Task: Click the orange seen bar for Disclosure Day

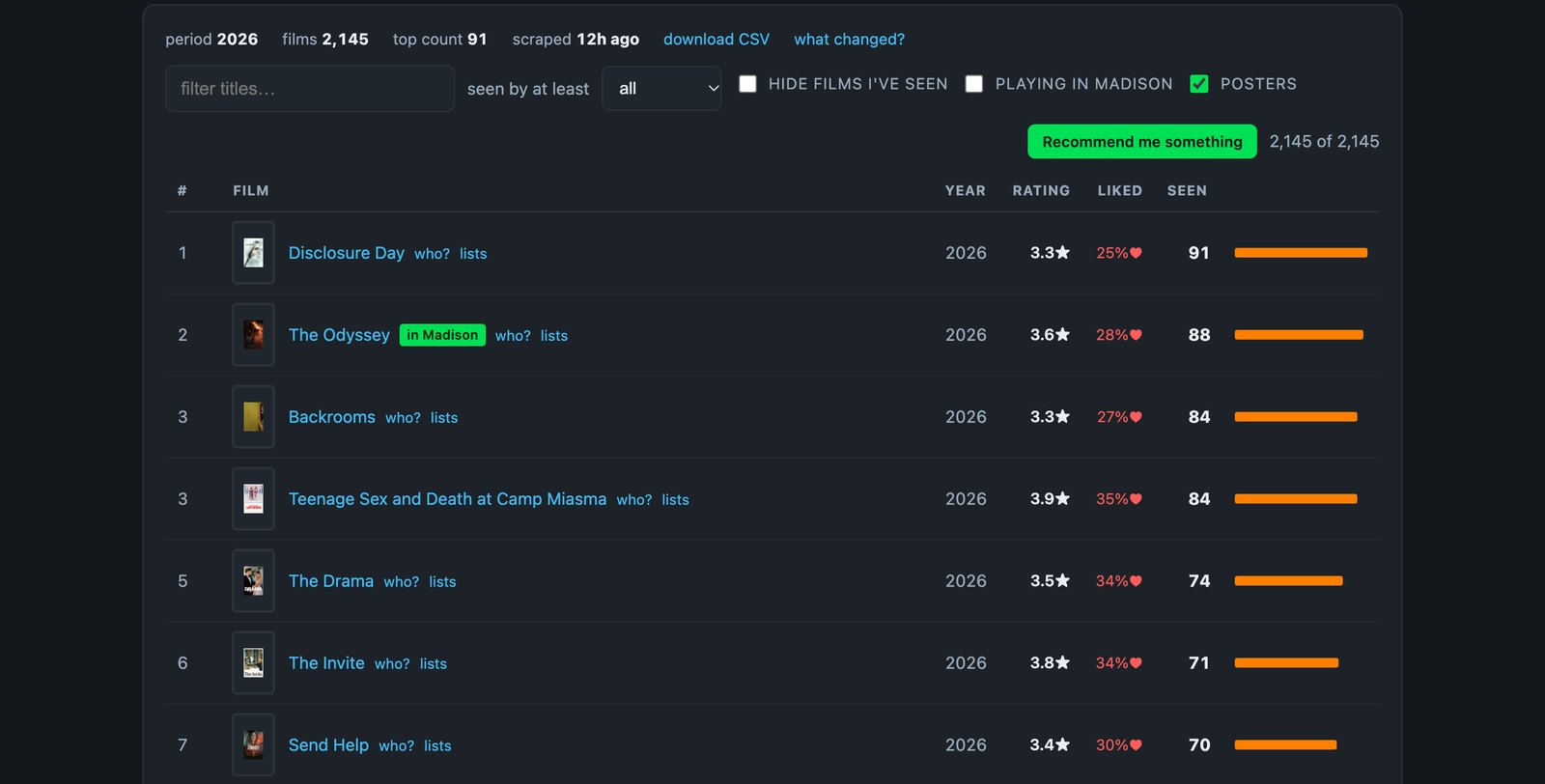Action: (x=1301, y=253)
